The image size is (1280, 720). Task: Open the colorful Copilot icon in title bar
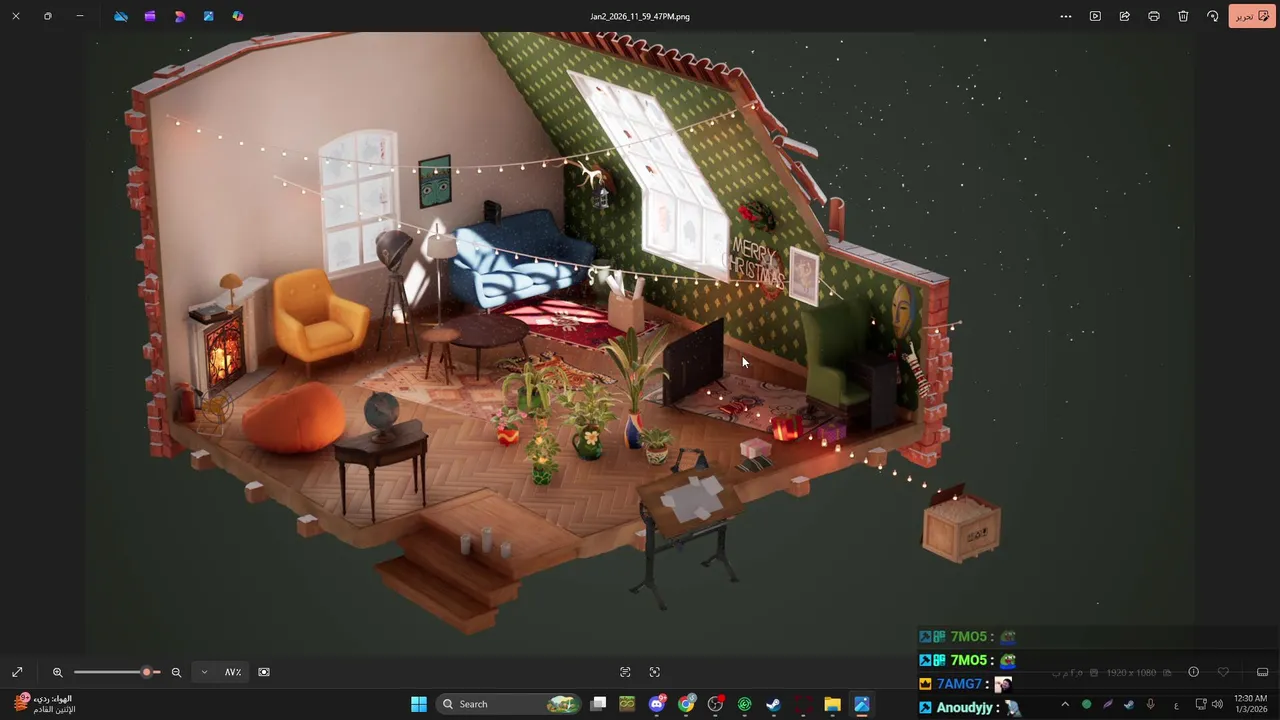tap(238, 16)
